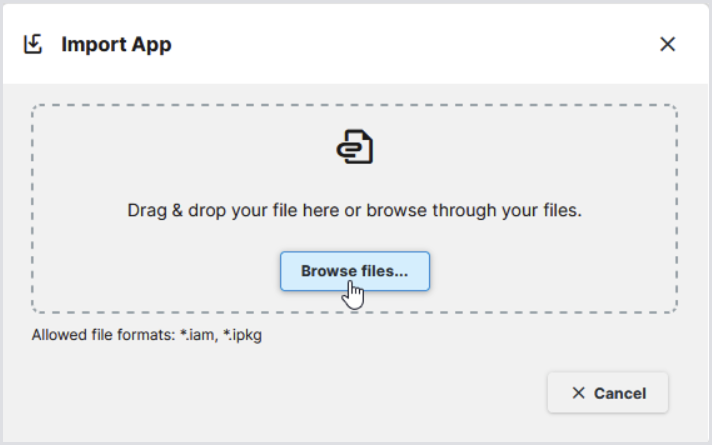Click the file attachment icon in drop zone
Image resolution: width=712 pixels, height=445 pixels.
[355, 147]
